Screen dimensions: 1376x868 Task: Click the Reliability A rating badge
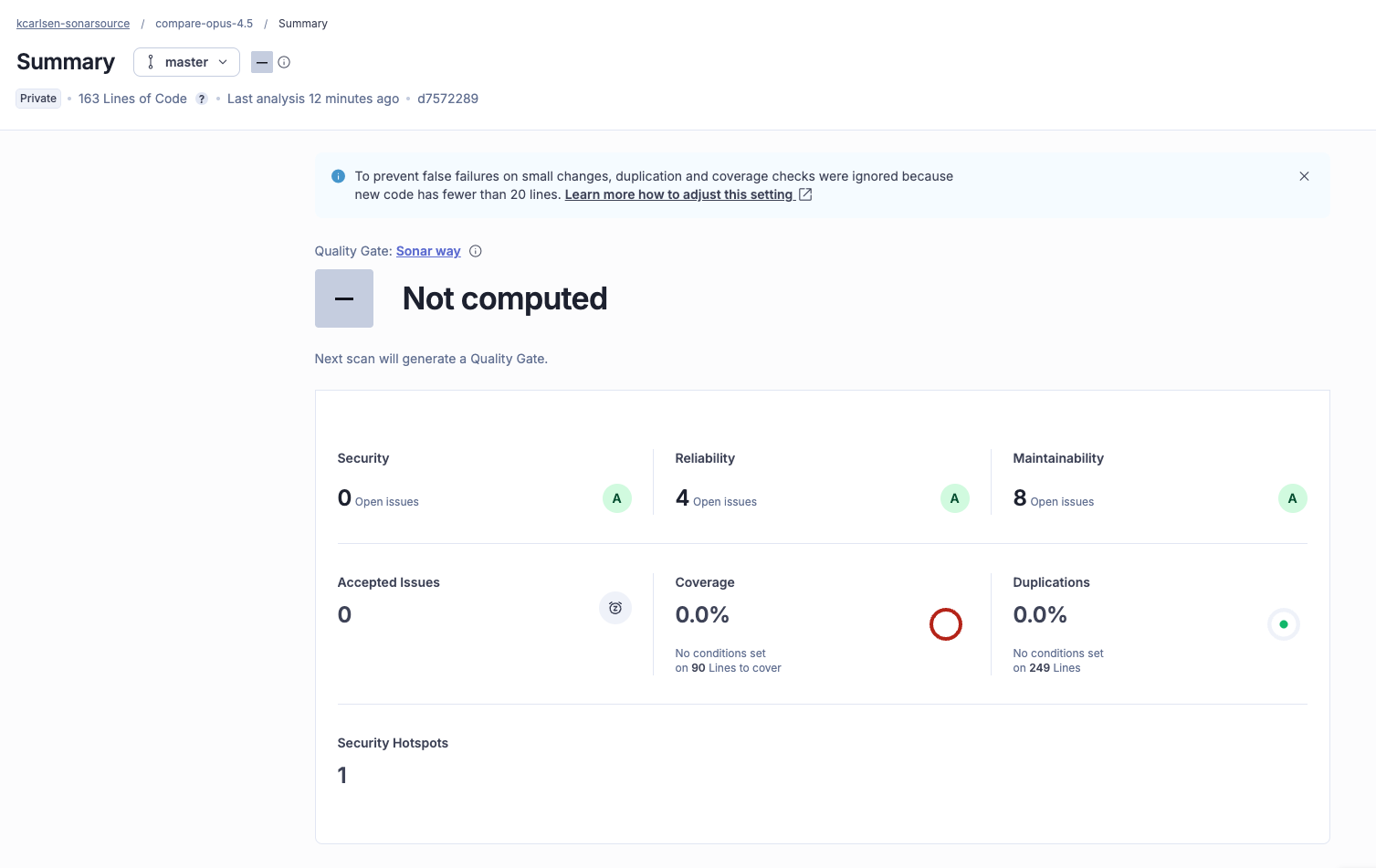[x=955, y=498]
